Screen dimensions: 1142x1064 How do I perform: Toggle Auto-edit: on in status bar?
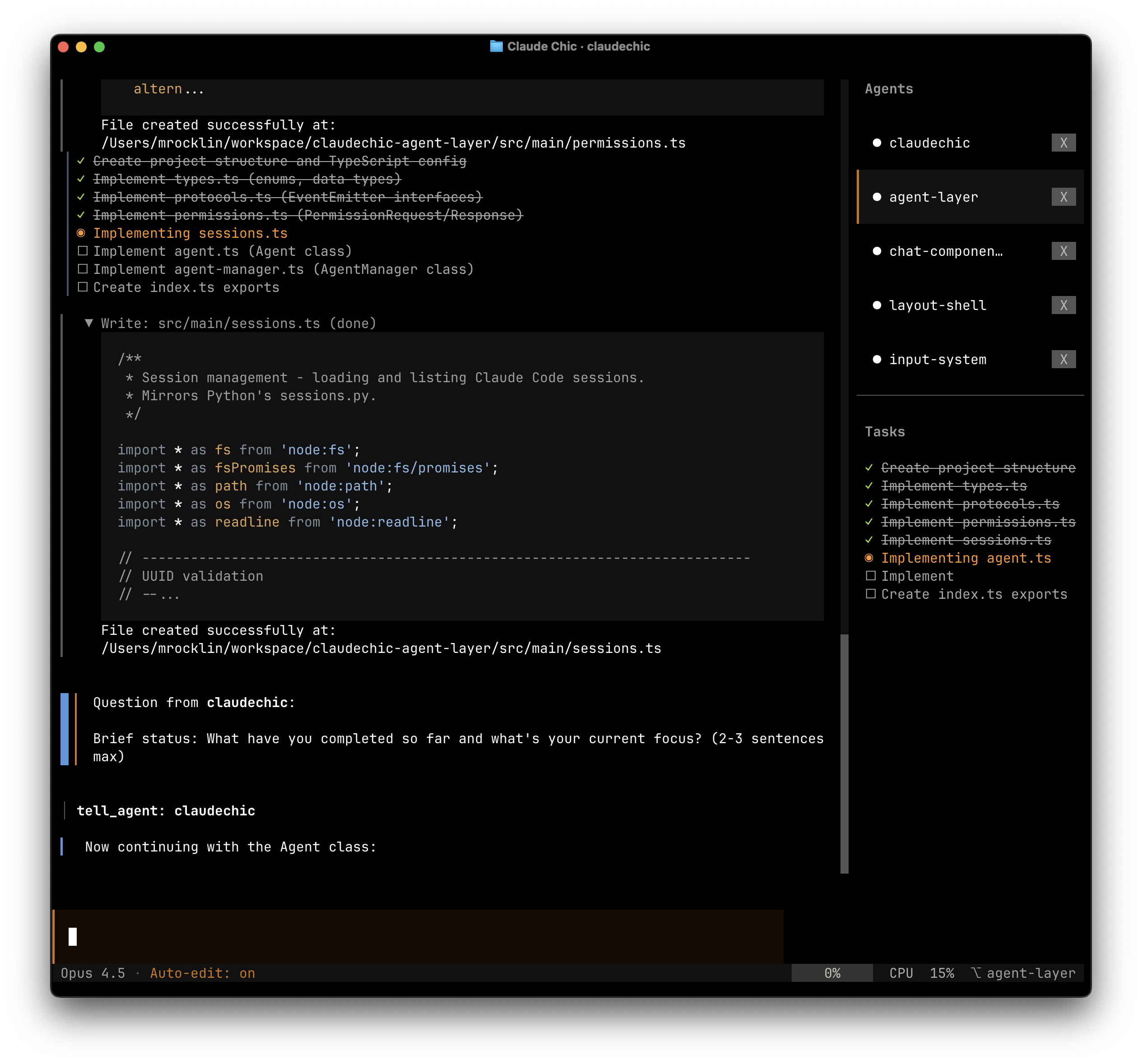point(202,973)
